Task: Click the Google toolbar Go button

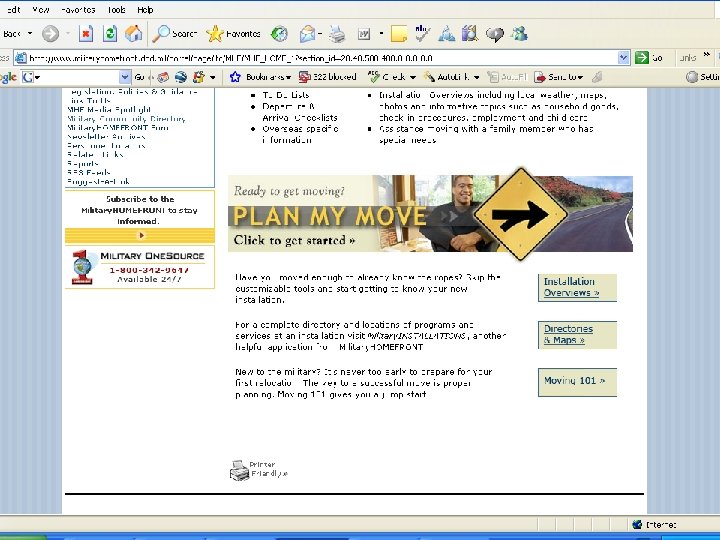Action: click(x=140, y=77)
